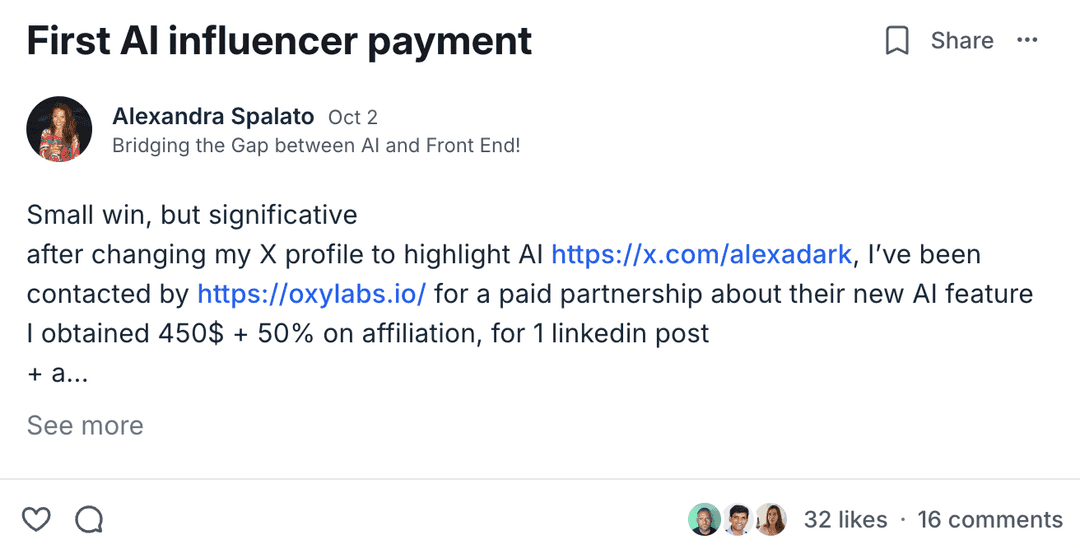Open the x.com/alexadark link
The image size is (1080, 548).
click(701, 254)
